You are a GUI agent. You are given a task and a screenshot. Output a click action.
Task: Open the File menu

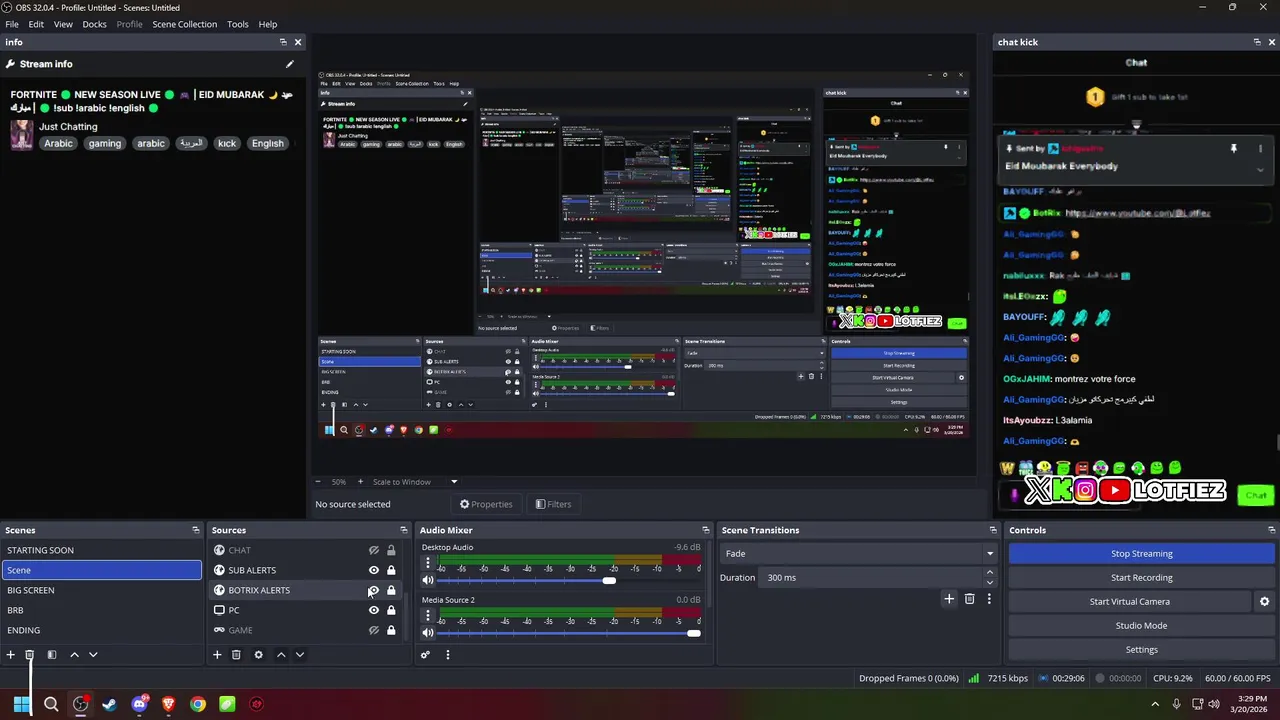[x=12, y=24]
